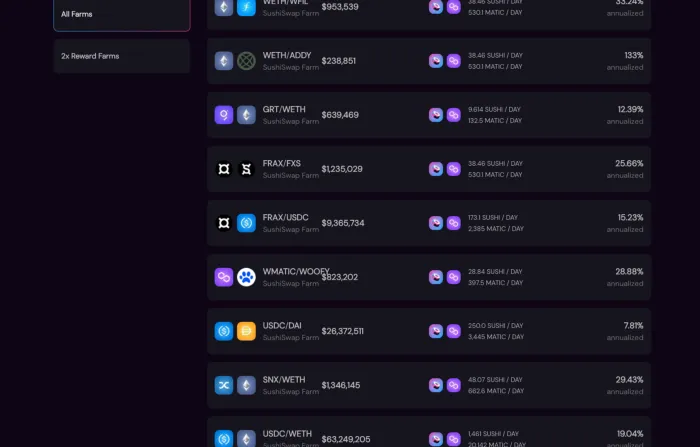Click the FXS token icon
This screenshot has width=700, height=447.
pos(246,169)
